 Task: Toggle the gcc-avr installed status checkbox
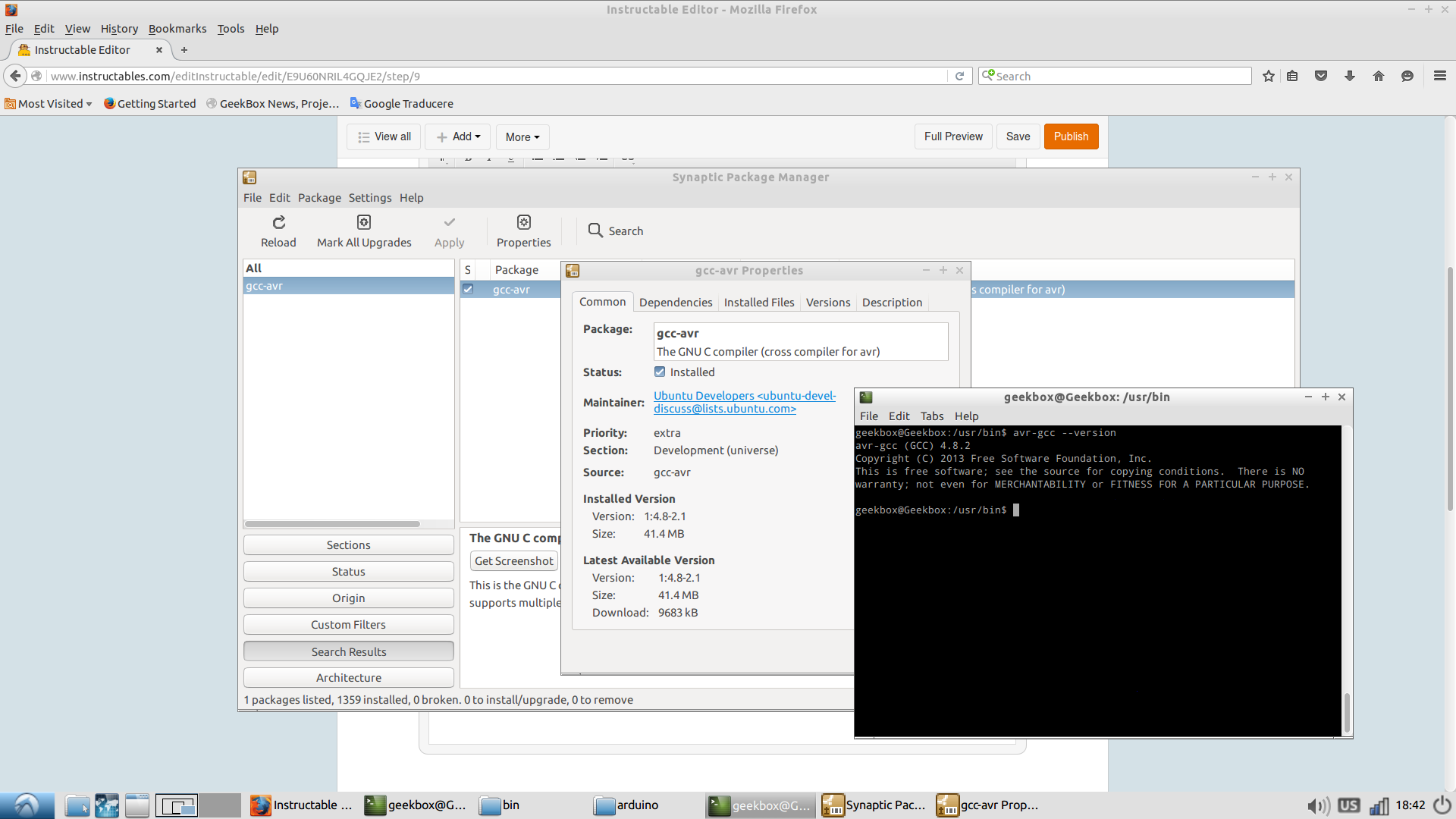coord(659,371)
